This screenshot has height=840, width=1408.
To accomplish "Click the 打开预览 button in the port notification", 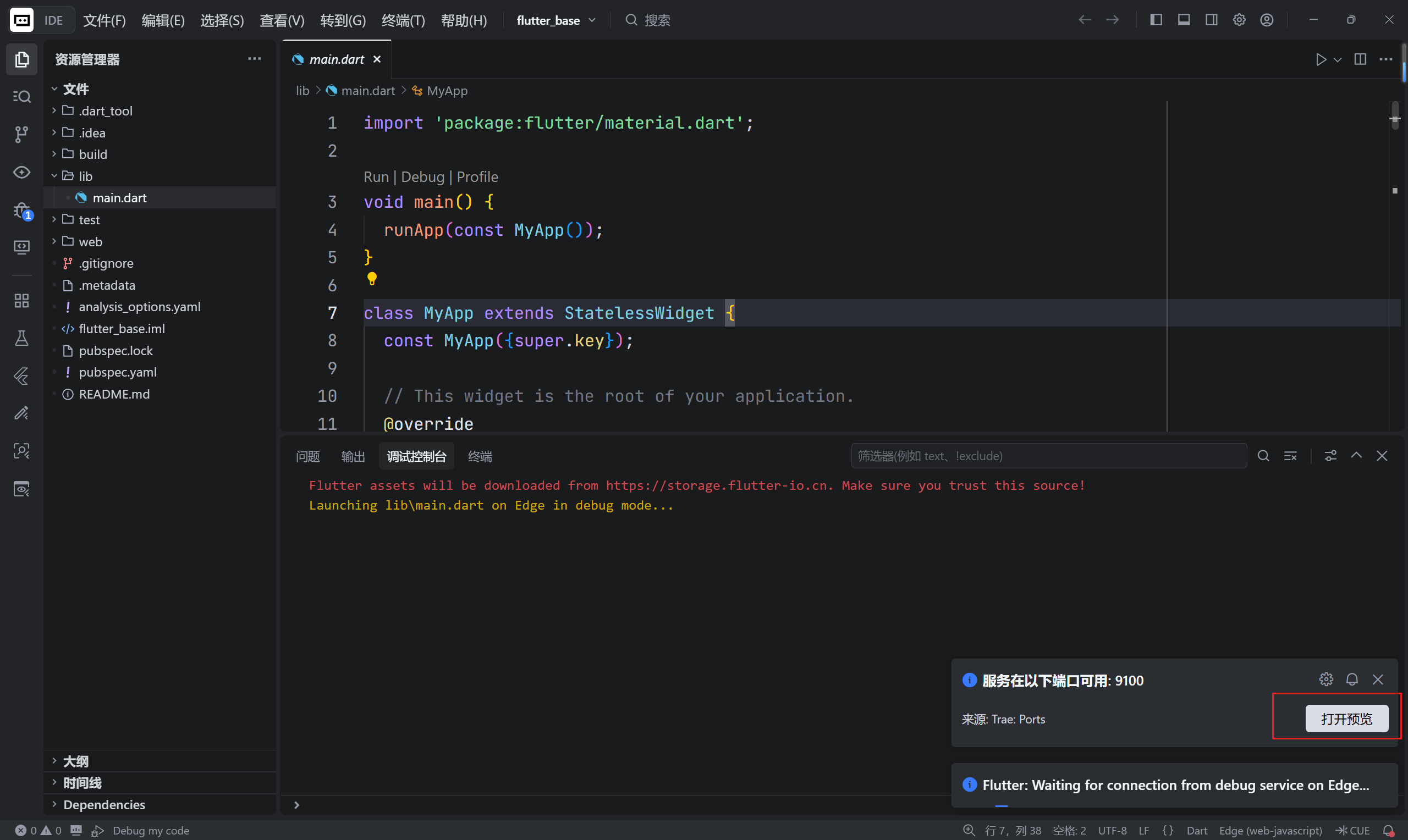I will click(x=1347, y=718).
